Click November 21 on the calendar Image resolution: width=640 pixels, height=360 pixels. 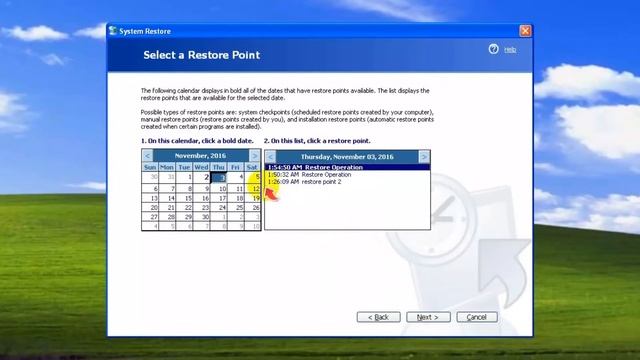coord(167,208)
